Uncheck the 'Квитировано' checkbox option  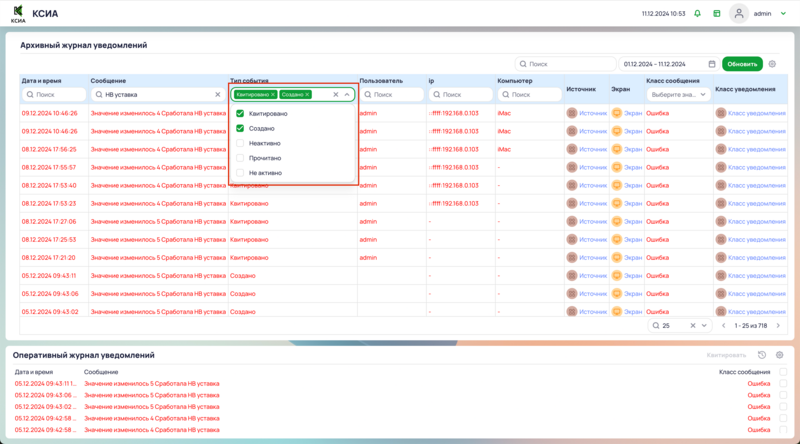(240, 114)
